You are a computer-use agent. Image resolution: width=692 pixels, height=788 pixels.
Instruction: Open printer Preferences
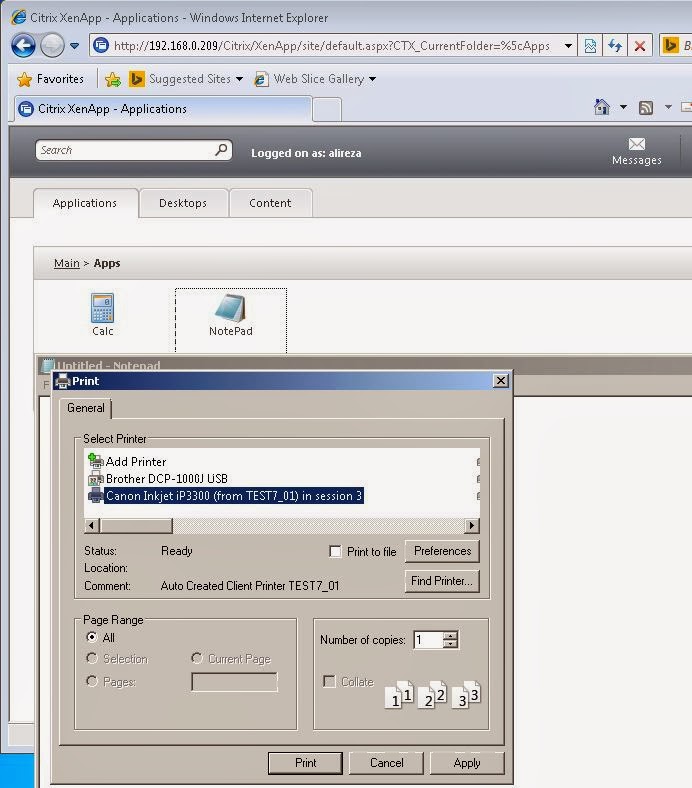click(x=442, y=551)
